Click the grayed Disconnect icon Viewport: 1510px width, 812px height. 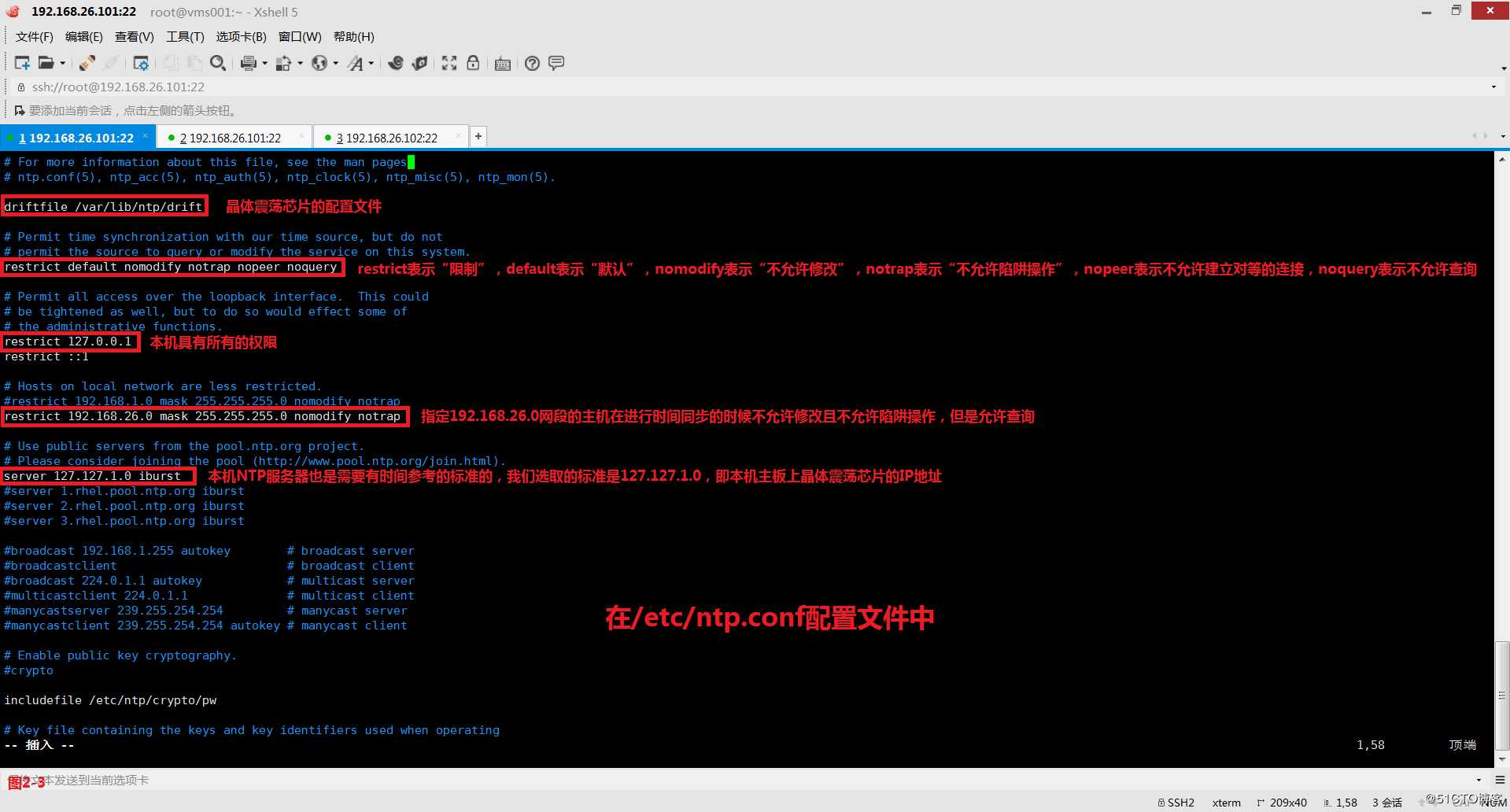click(112, 63)
